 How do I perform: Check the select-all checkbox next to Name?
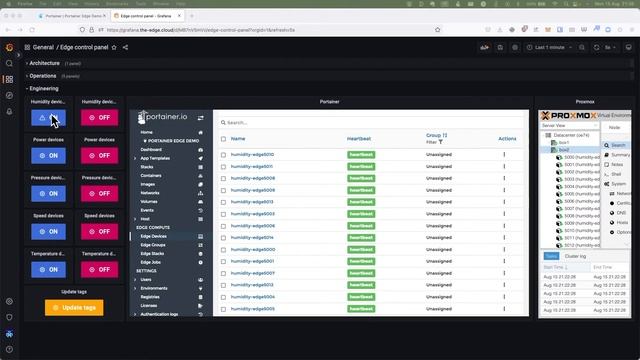pyautogui.click(x=223, y=139)
